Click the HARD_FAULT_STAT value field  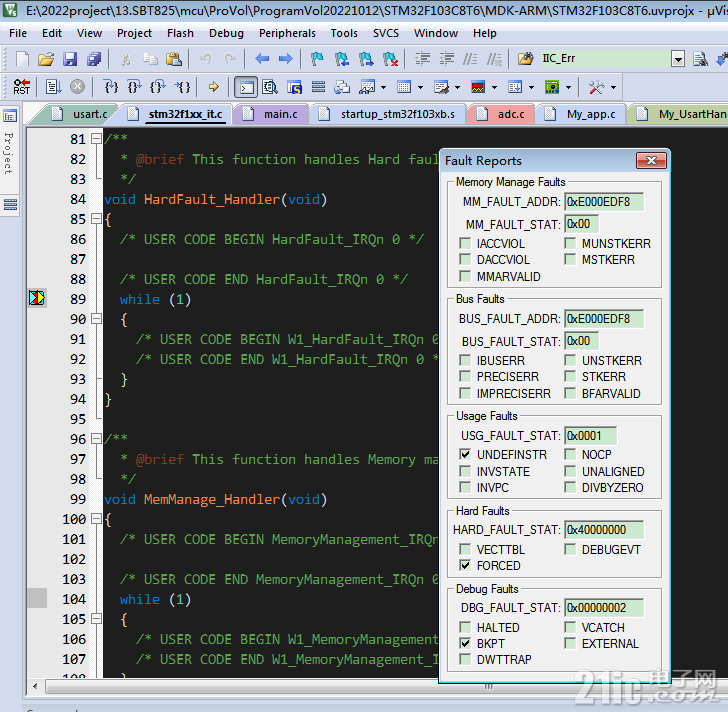[x=604, y=530]
